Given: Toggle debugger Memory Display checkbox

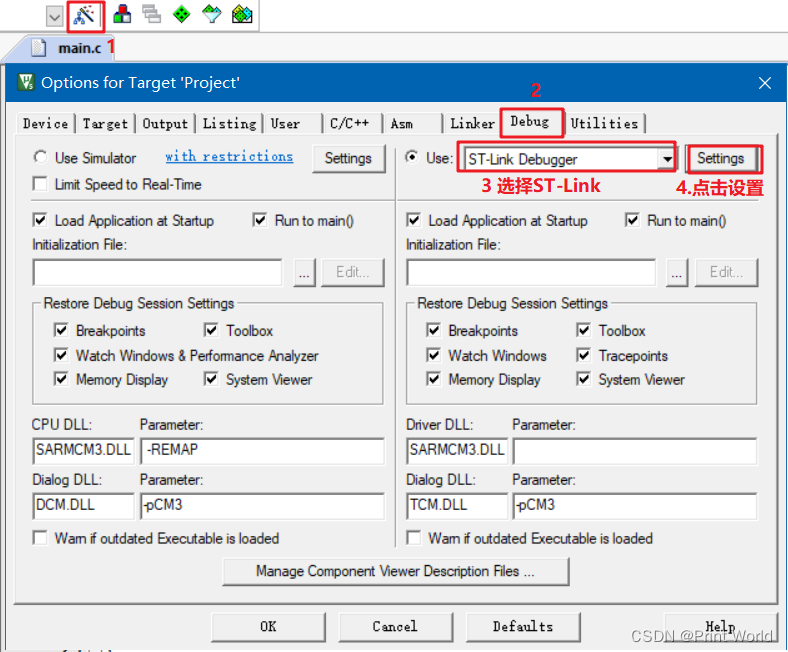Looking at the screenshot, I should point(433,379).
